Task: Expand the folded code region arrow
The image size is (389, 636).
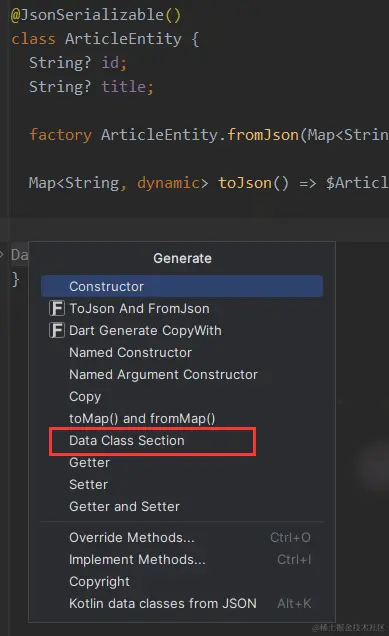Action: 2,255
